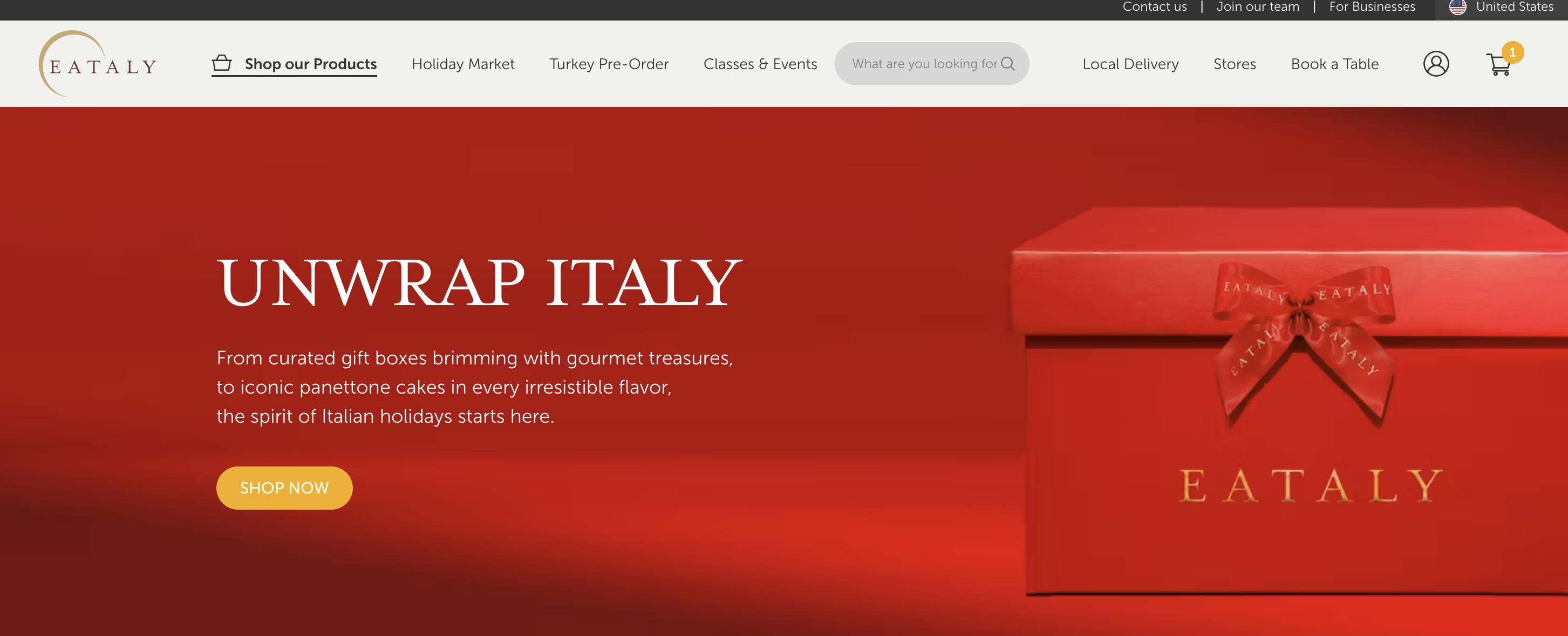The image size is (1568, 636).
Task: Open the user account icon
Action: [x=1436, y=63]
